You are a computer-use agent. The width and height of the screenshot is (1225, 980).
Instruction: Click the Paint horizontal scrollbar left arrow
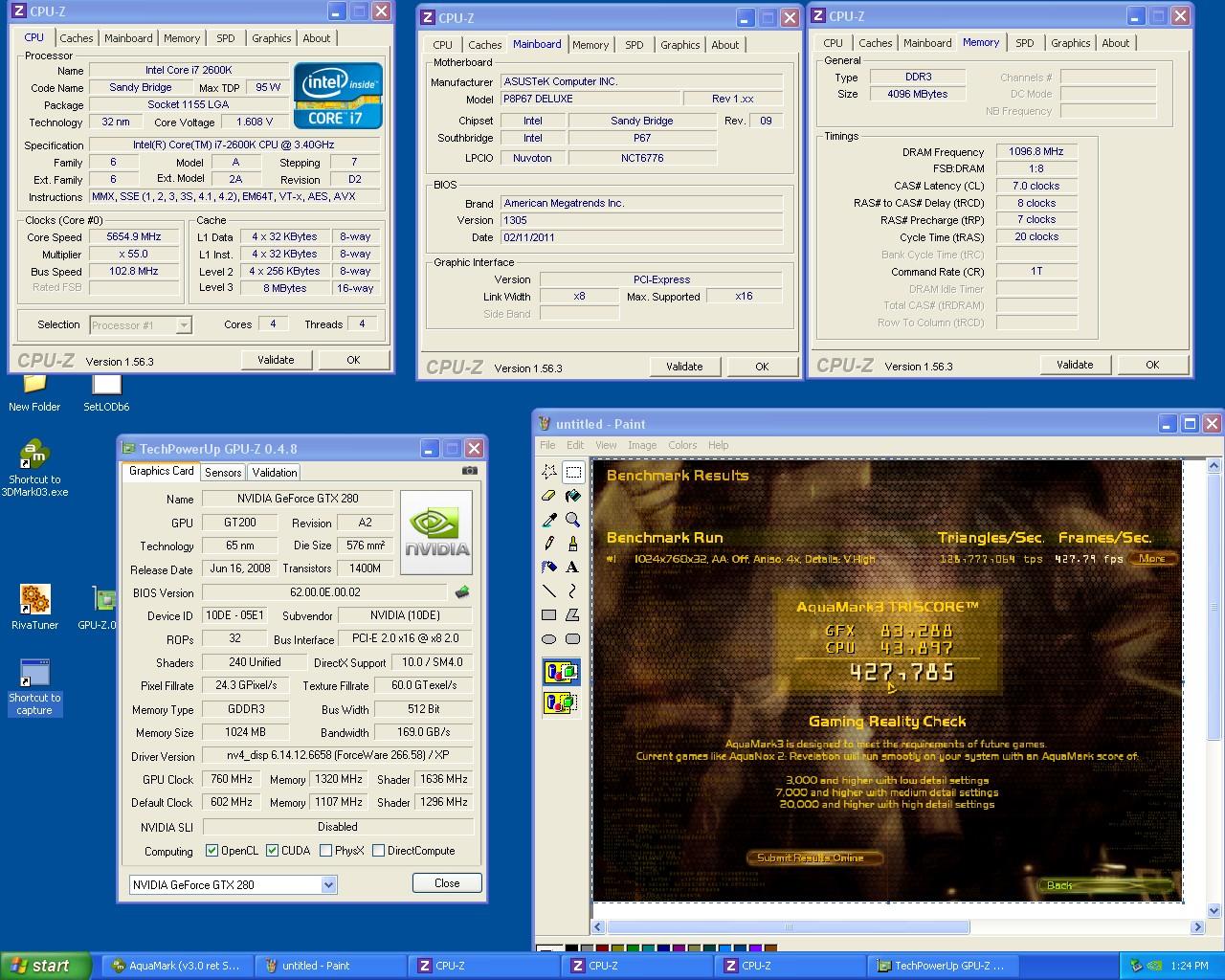click(599, 926)
